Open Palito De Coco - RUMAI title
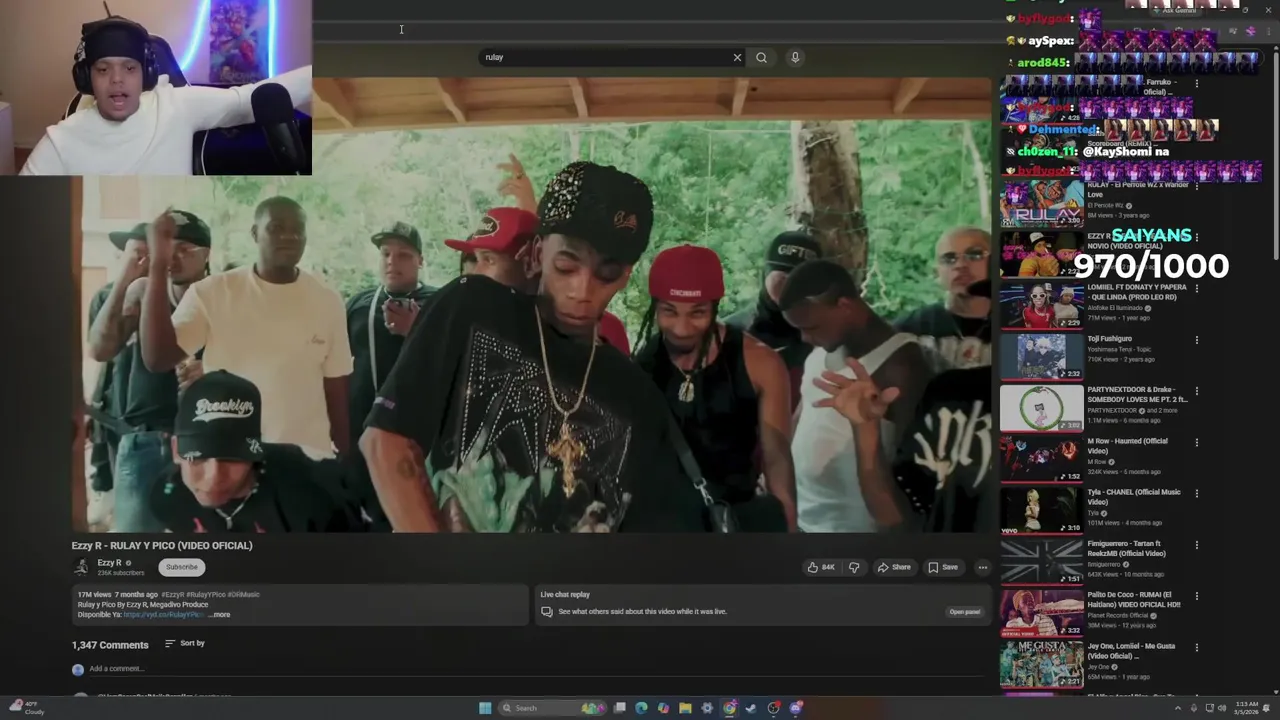The image size is (1280, 720). pos(1134,599)
